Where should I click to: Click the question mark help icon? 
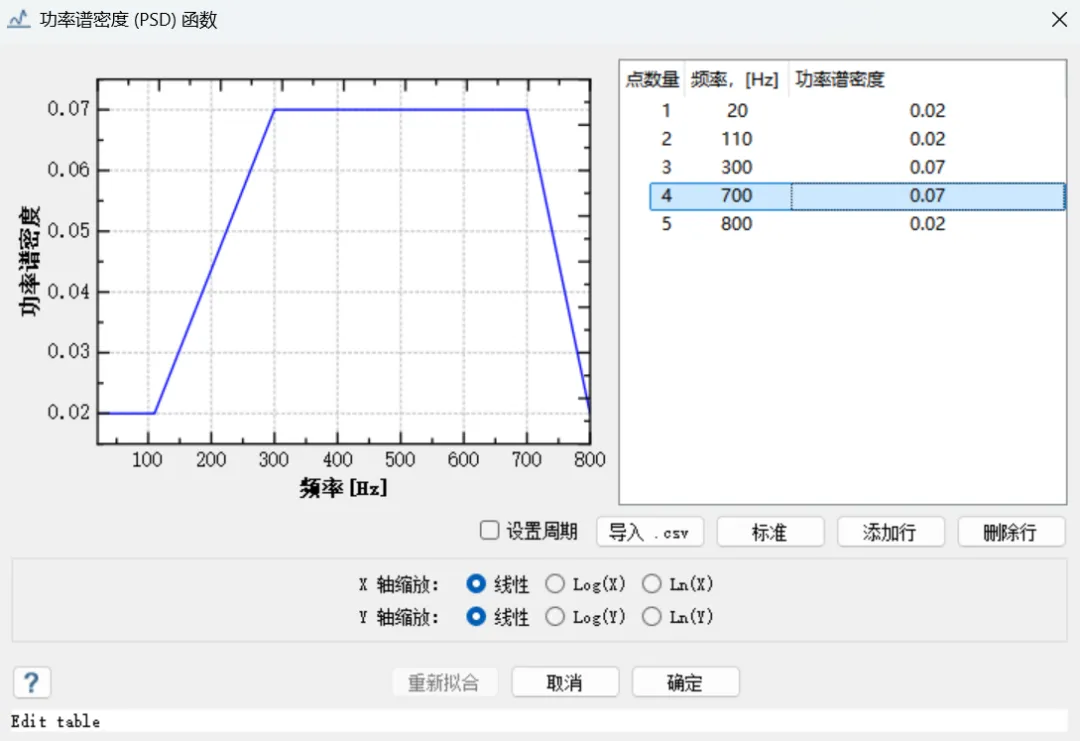[32, 683]
